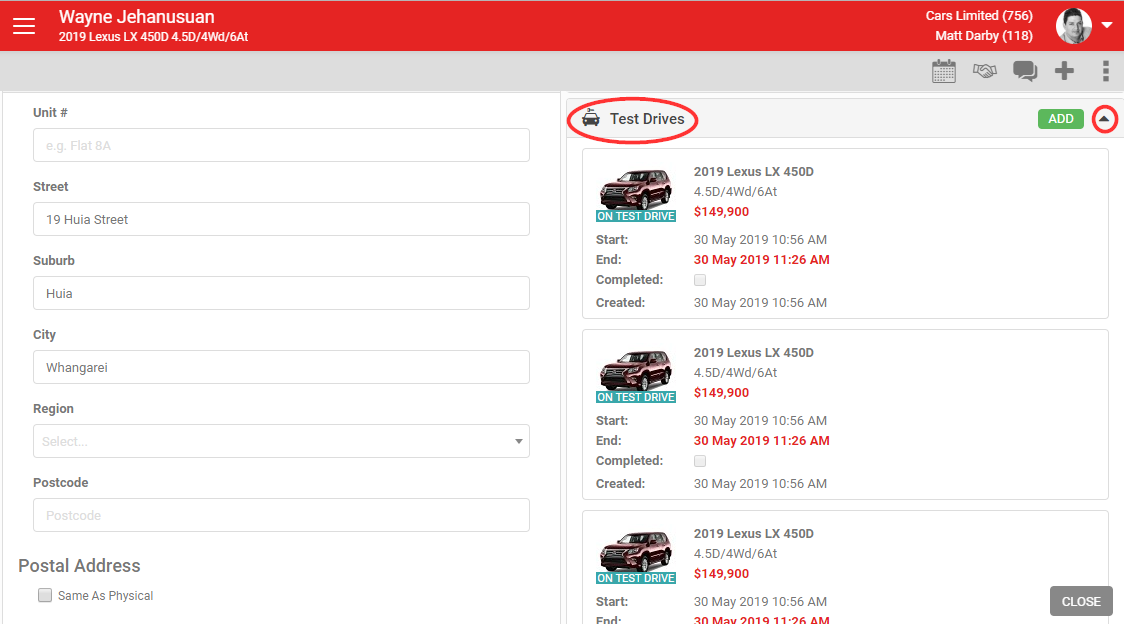Click the Lexus thumbnail in third test drive card

tap(636, 550)
